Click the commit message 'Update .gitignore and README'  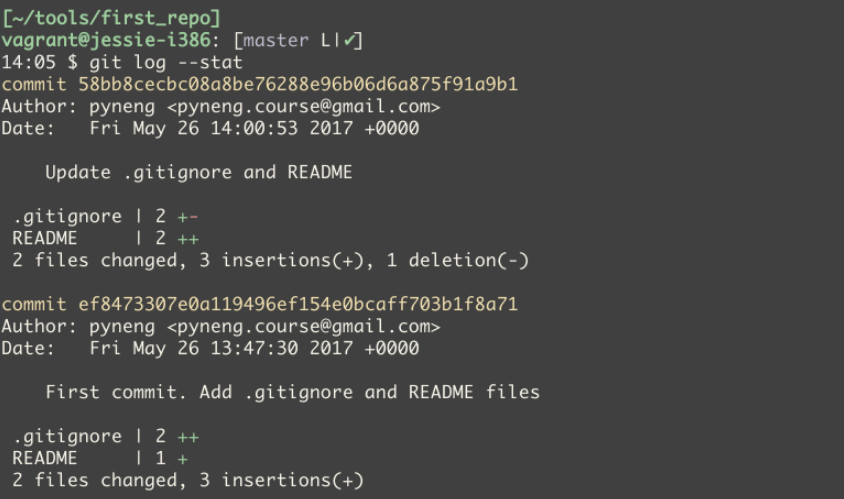pyautogui.click(x=199, y=172)
